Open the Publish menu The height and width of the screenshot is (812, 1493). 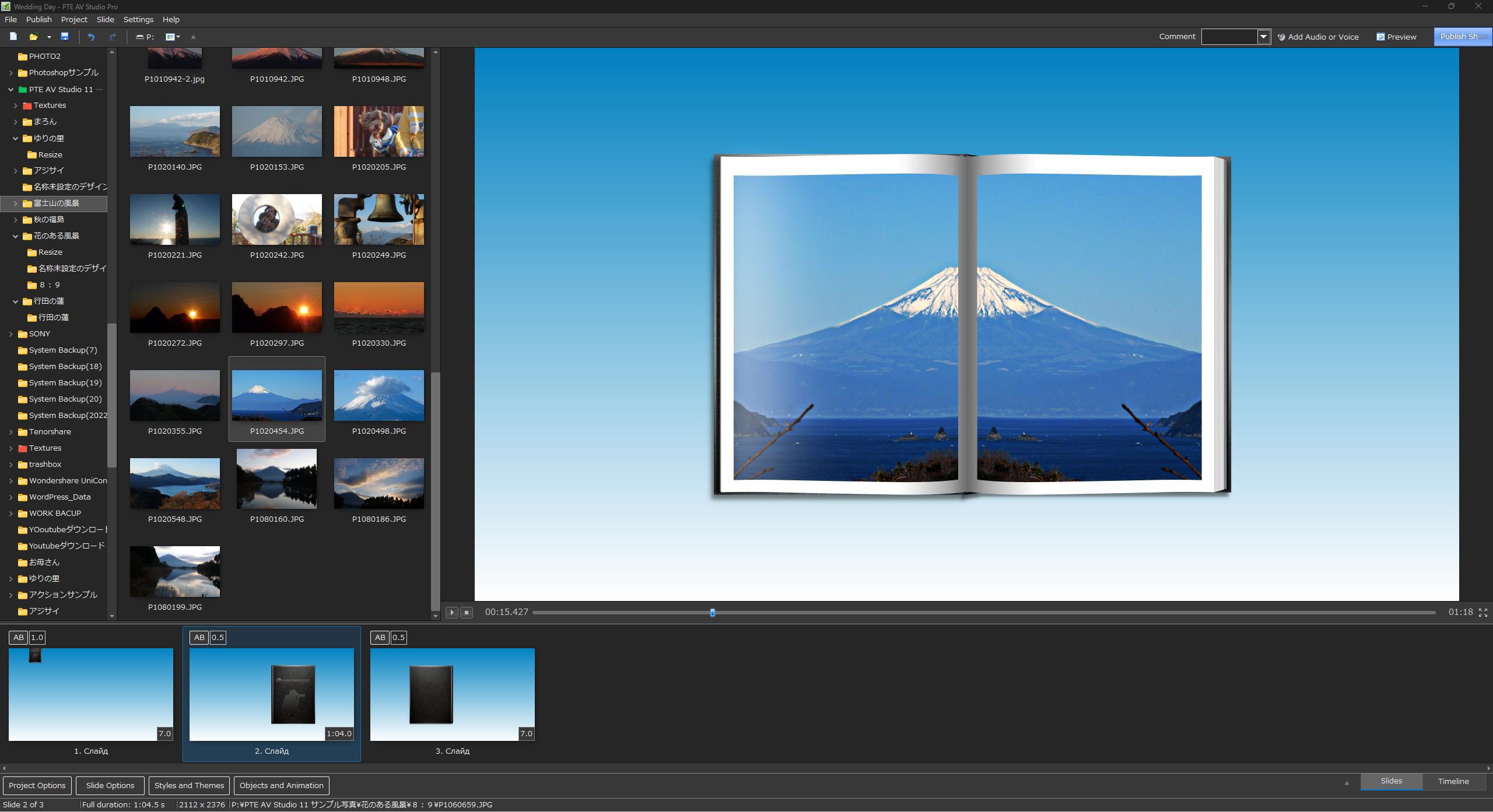click(38, 19)
